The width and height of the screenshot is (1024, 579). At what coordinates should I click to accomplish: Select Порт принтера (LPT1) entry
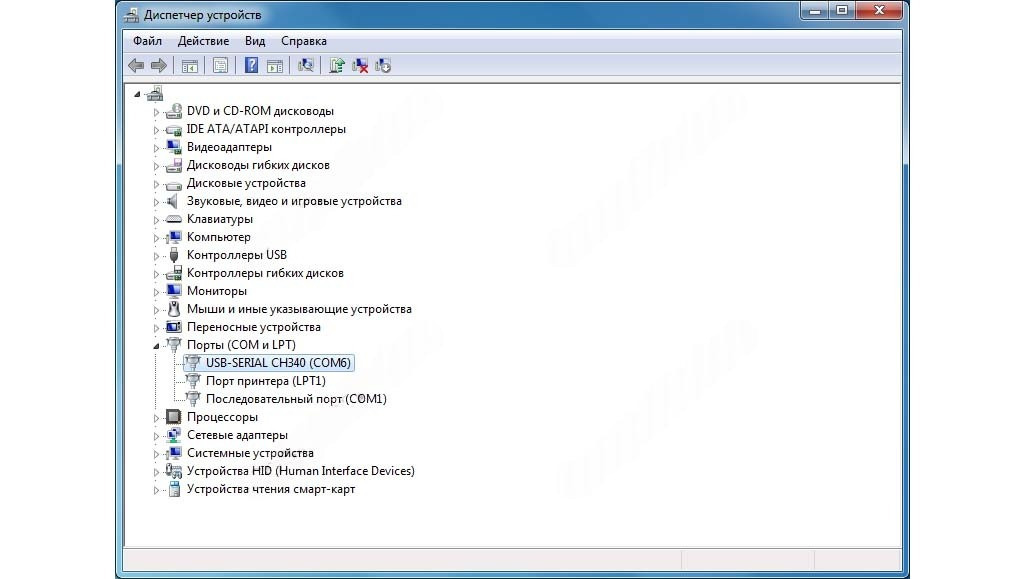265,381
